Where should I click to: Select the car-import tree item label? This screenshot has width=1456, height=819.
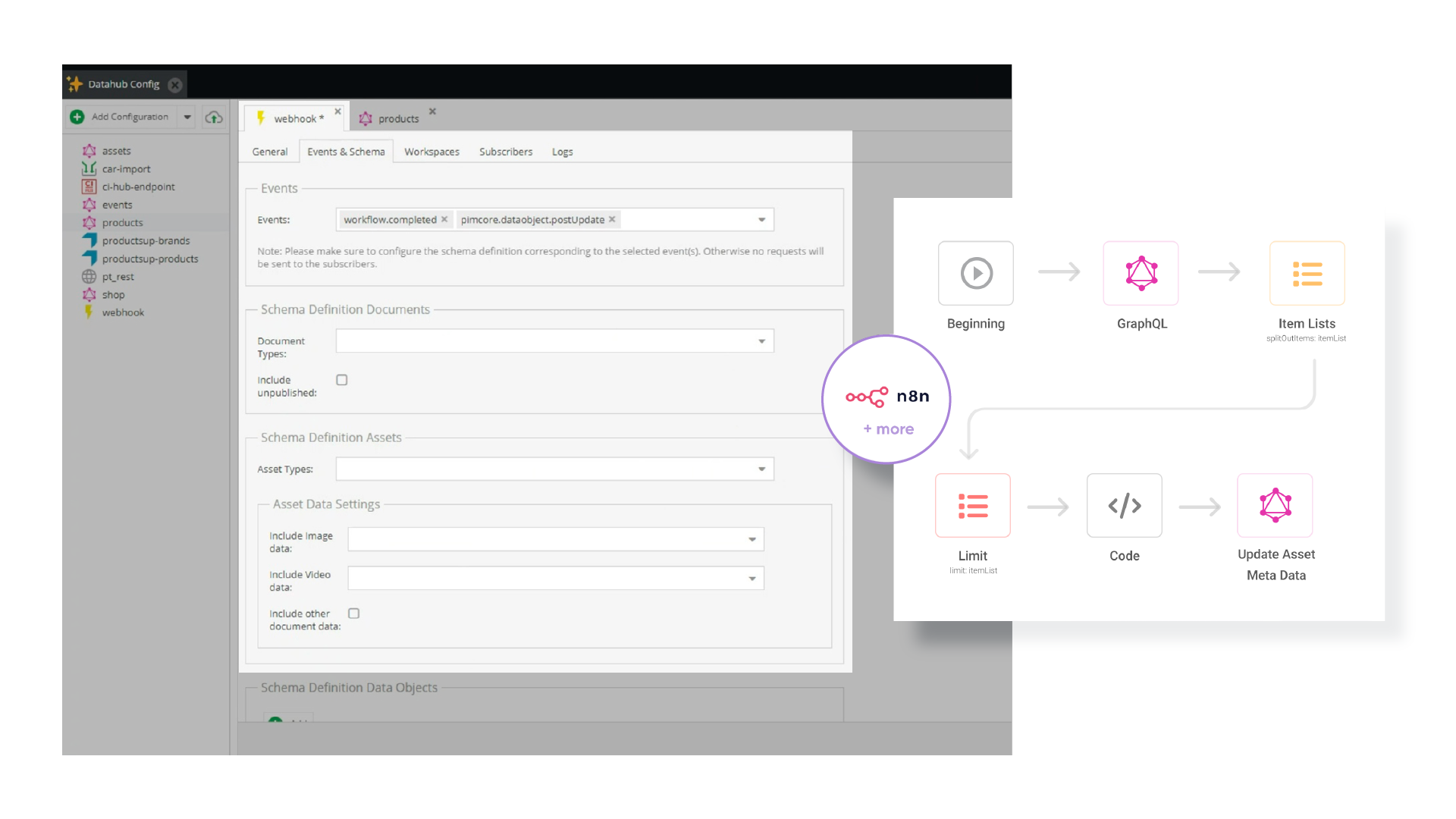tap(127, 169)
